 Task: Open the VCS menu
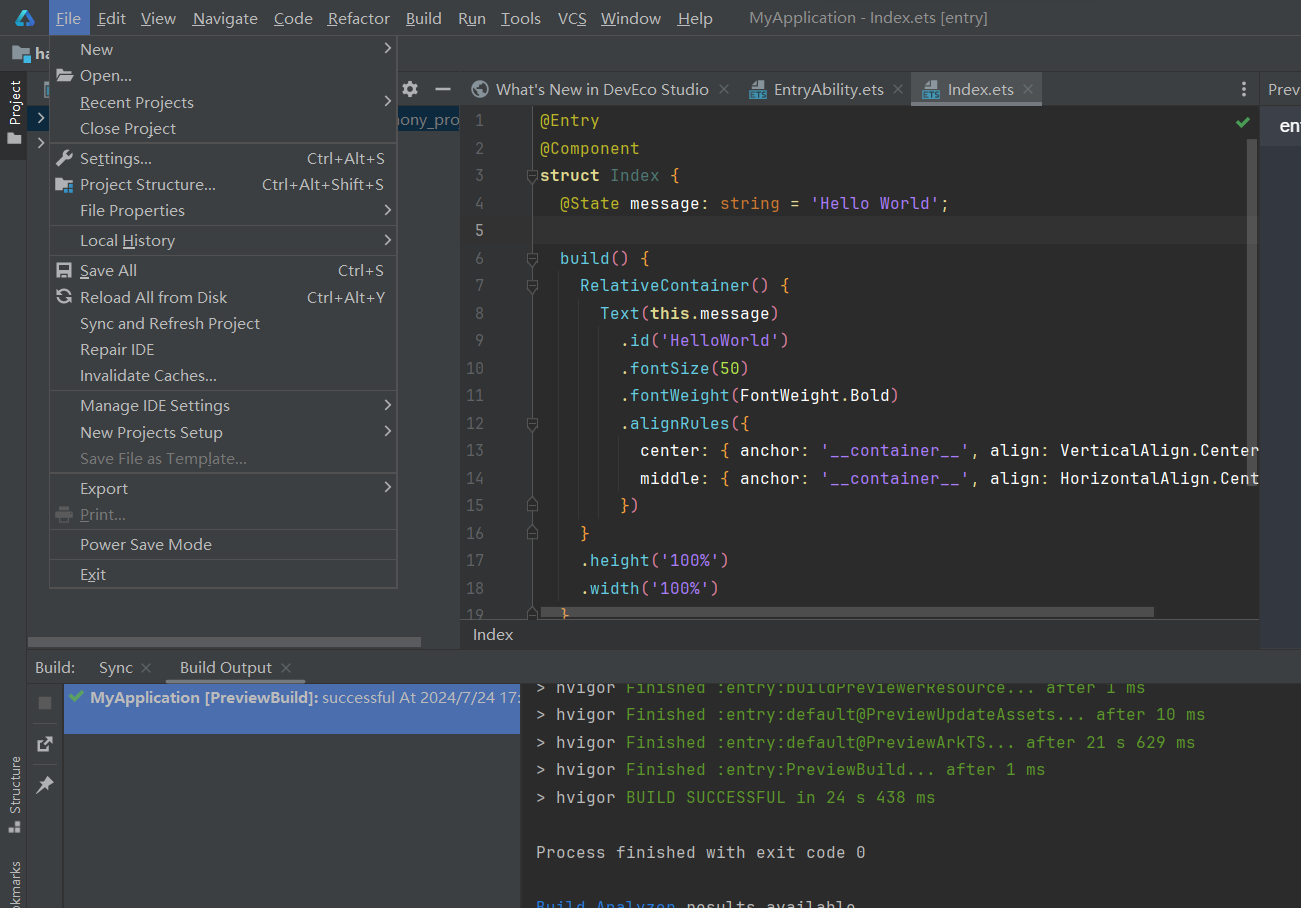pos(572,18)
